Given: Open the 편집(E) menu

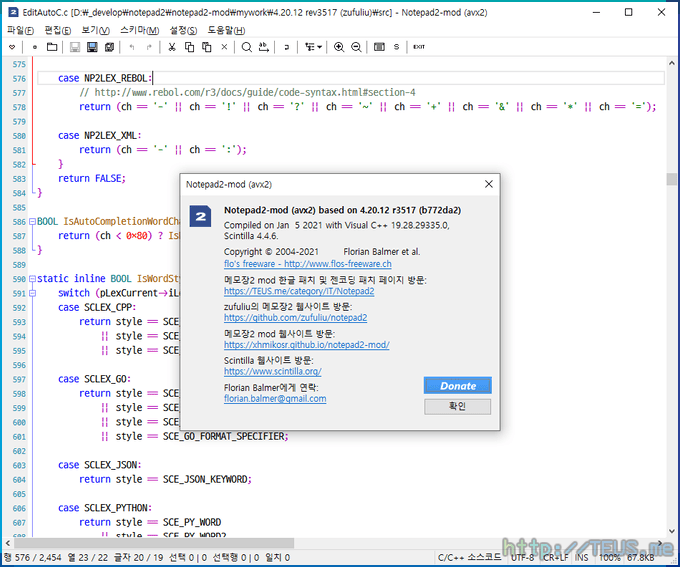Looking at the screenshot, I should (58, 30).
